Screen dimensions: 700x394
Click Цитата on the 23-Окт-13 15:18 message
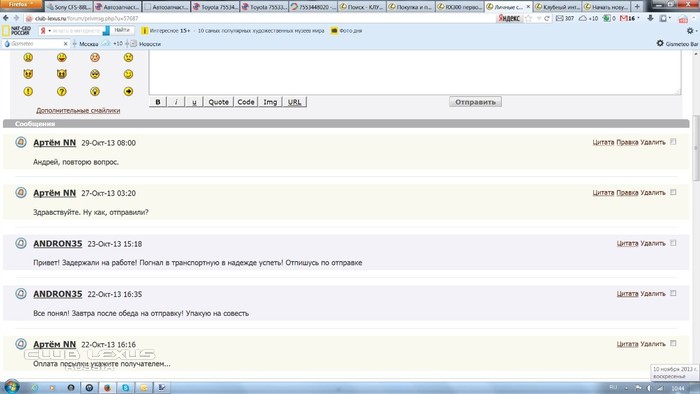(627, 243)
